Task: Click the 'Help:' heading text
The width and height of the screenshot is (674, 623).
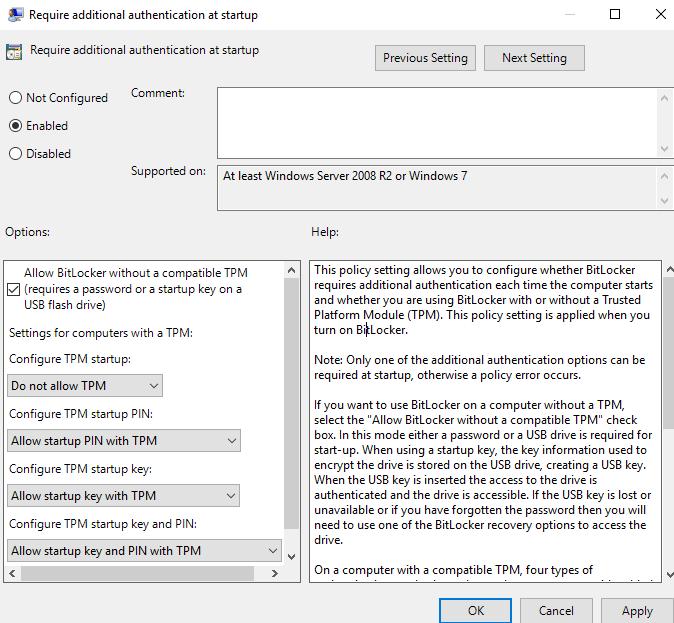Action: pyautogui.click(x=325, y=232)
